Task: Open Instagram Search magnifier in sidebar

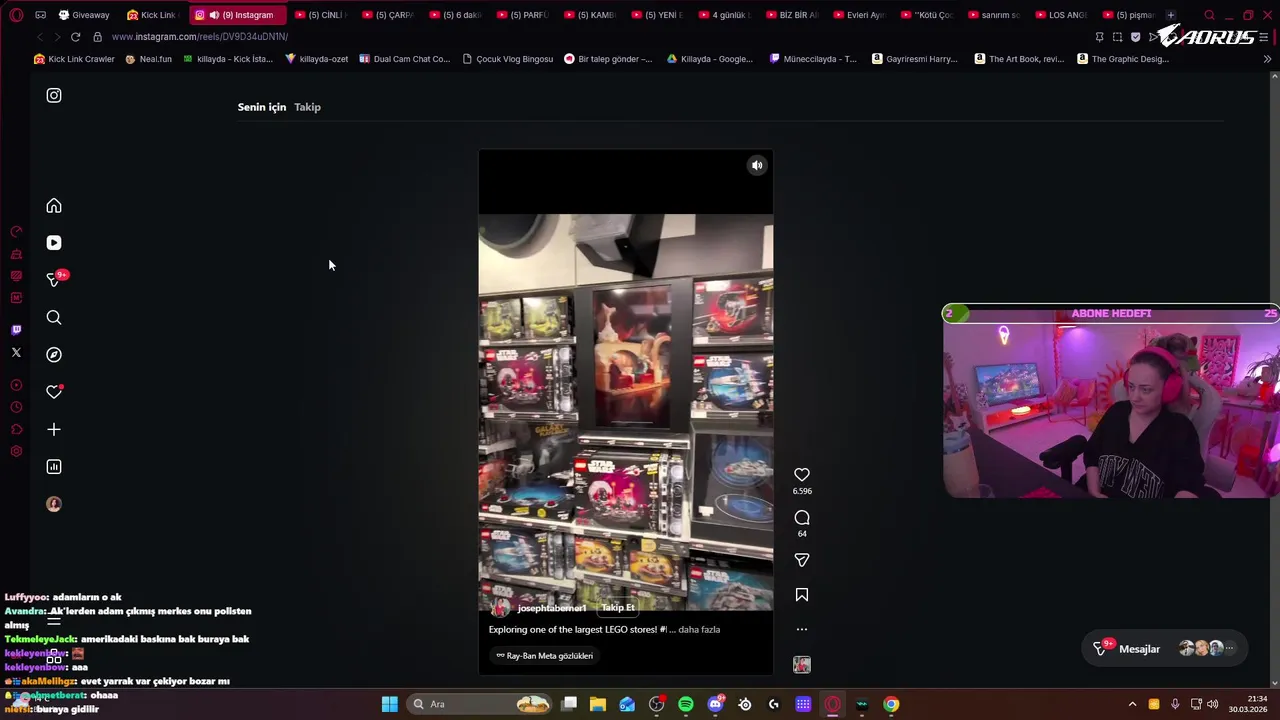Action: [x=54, y=317]
